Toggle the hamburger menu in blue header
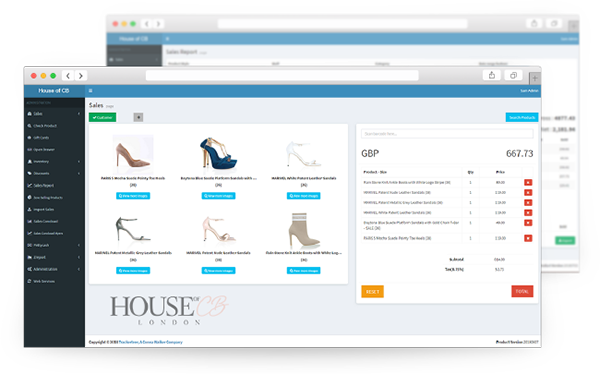Viewport: 600px width, 374px height. 90,91
